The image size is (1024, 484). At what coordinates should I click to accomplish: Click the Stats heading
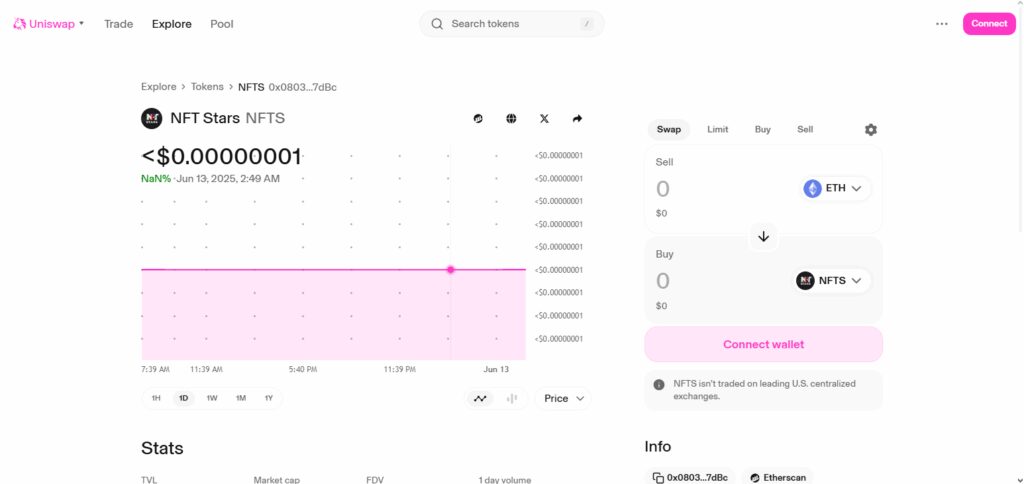162,448
